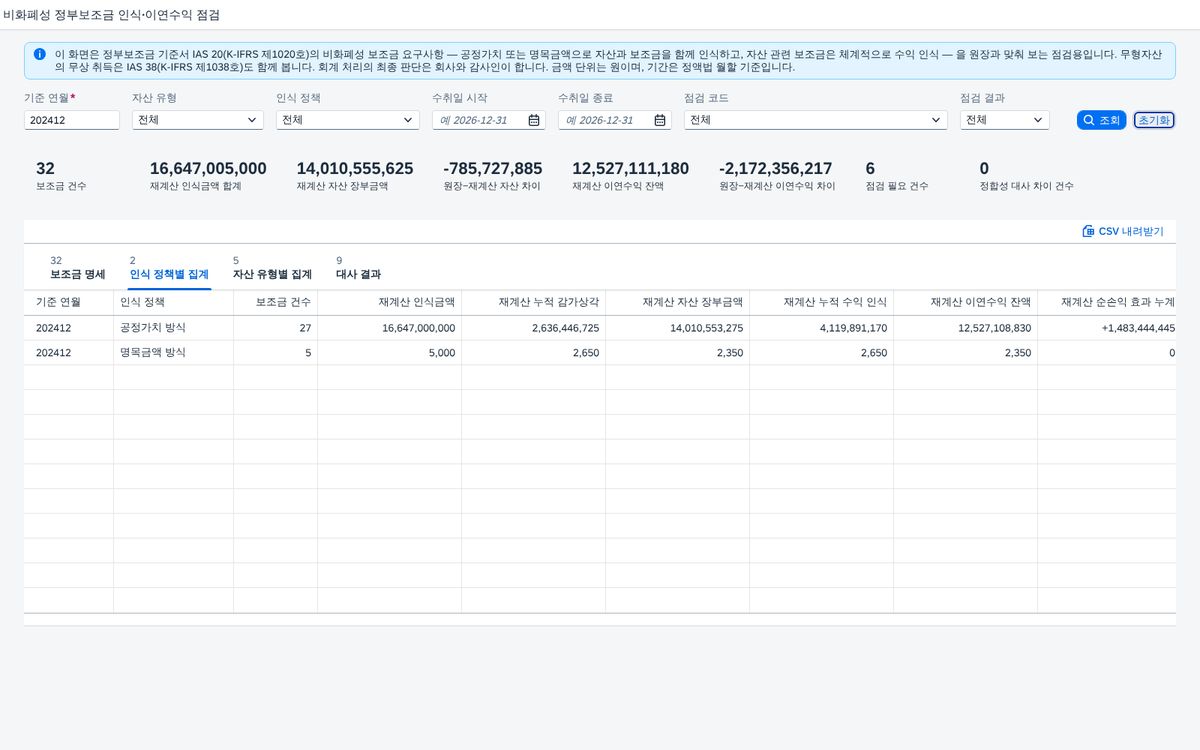The height and width of the screenshot is (750, 1200).
Task: Click the 4,119,891,170 table cell
Action: [x=822, y=328]
